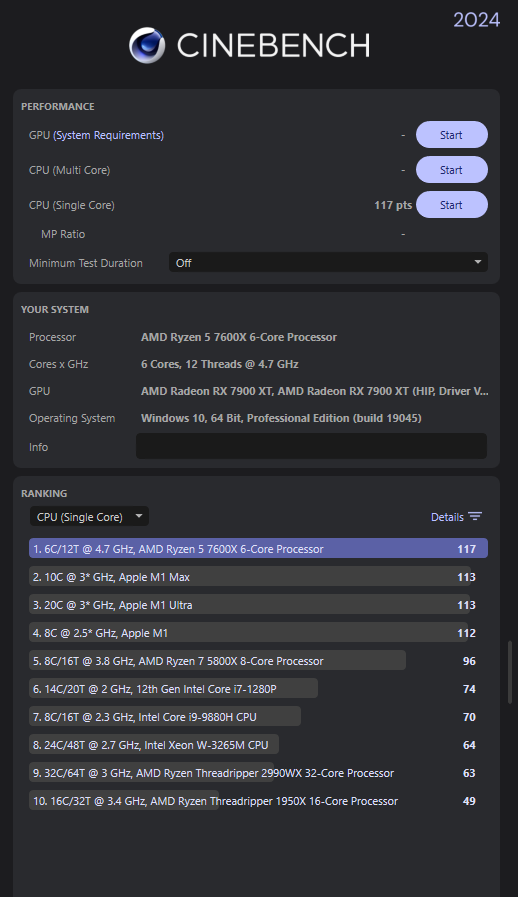
Task: Click the Cinebench logo sphere icon
Action: [147, 45]
